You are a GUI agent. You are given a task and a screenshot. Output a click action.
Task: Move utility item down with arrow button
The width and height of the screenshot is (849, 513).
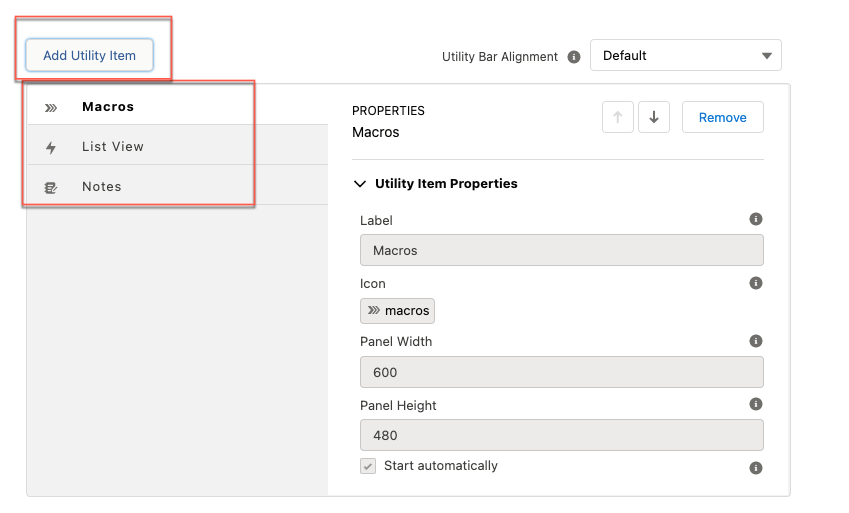pos(653,117)
